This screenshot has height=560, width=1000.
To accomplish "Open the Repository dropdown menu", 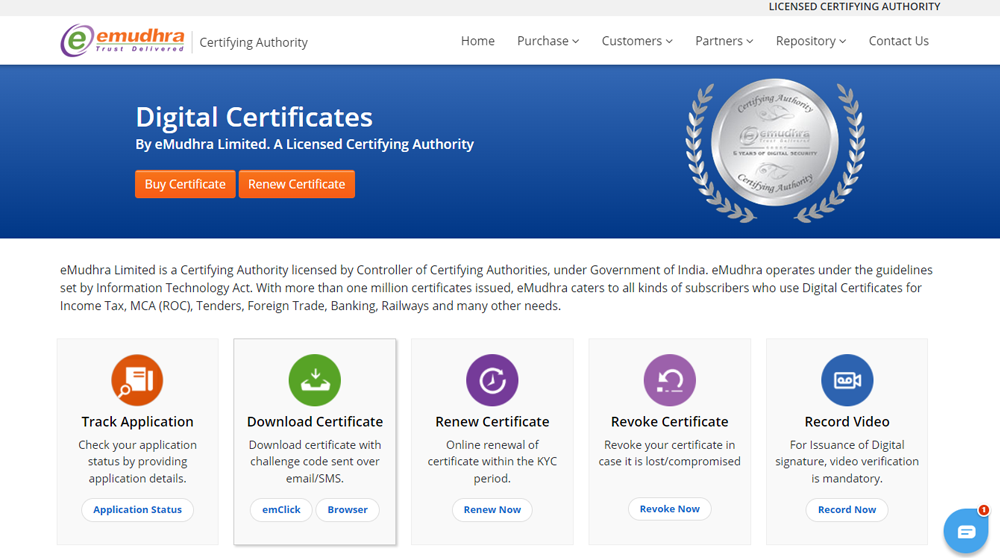I will click(x=811, y=41).
